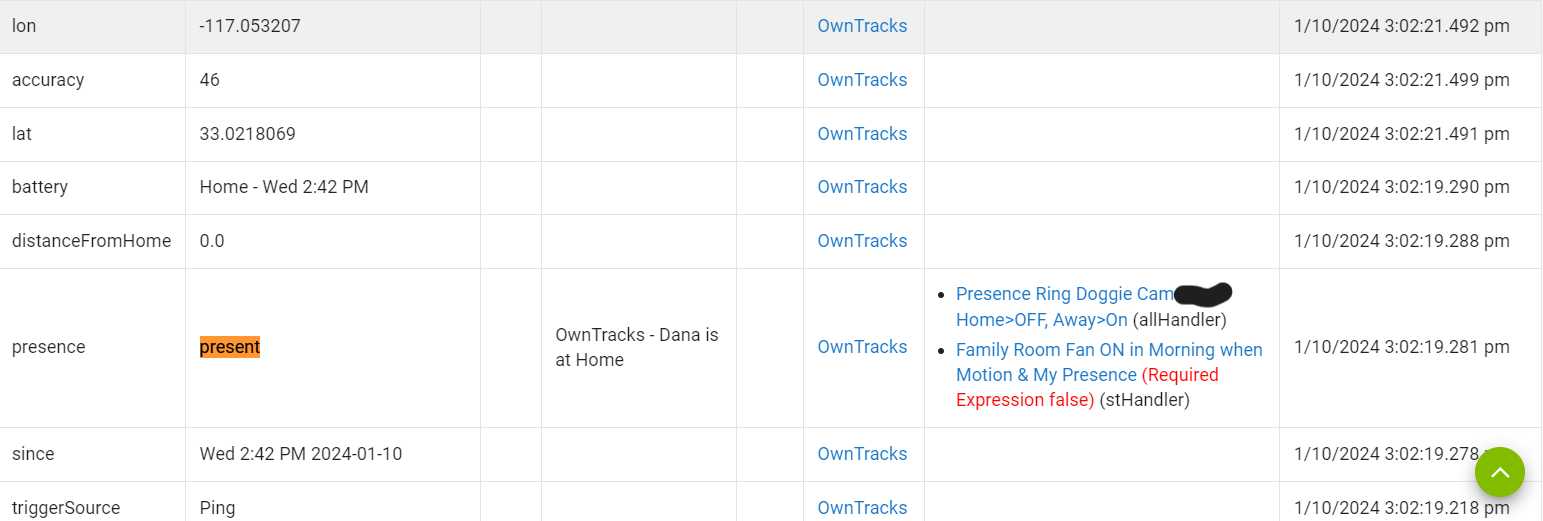
Task: Click the since value Wed 2:42 PM 2024-01-10
Action: point(301,454)
